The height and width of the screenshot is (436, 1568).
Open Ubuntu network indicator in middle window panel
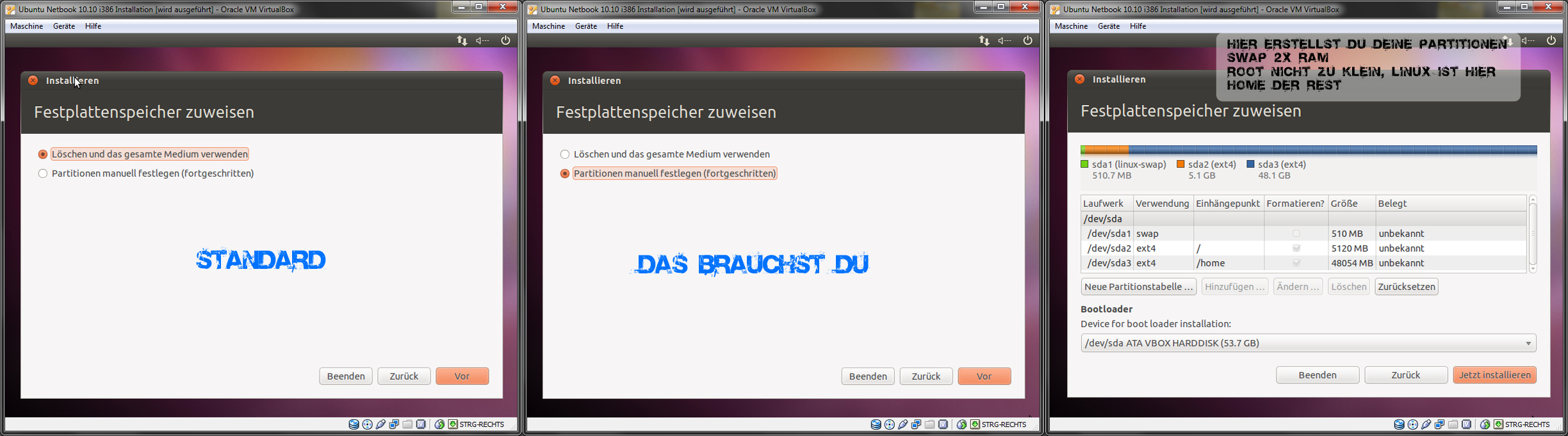[x=984, y=40]
